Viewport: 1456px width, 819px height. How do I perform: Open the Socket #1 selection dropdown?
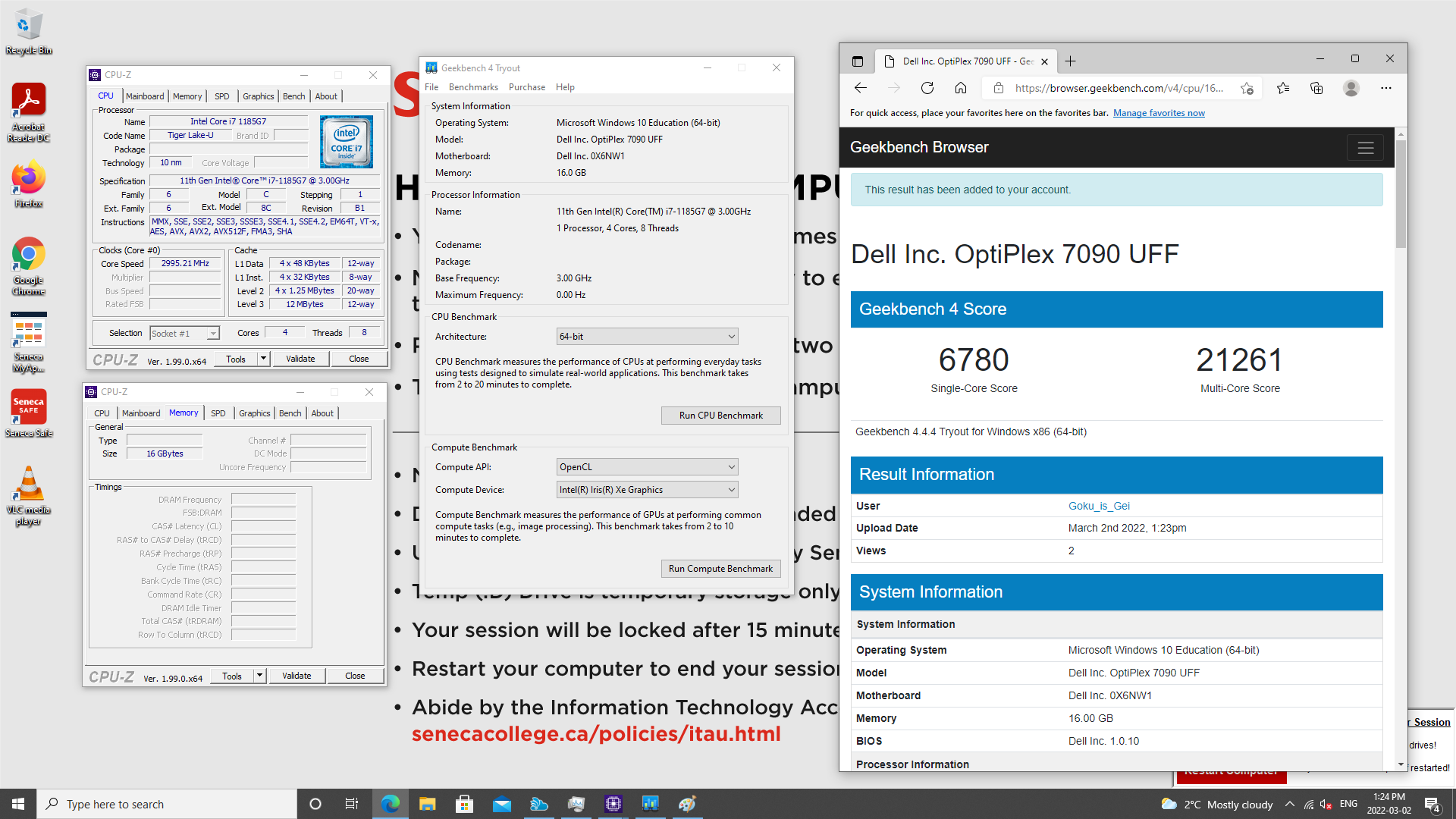(184, 333)
